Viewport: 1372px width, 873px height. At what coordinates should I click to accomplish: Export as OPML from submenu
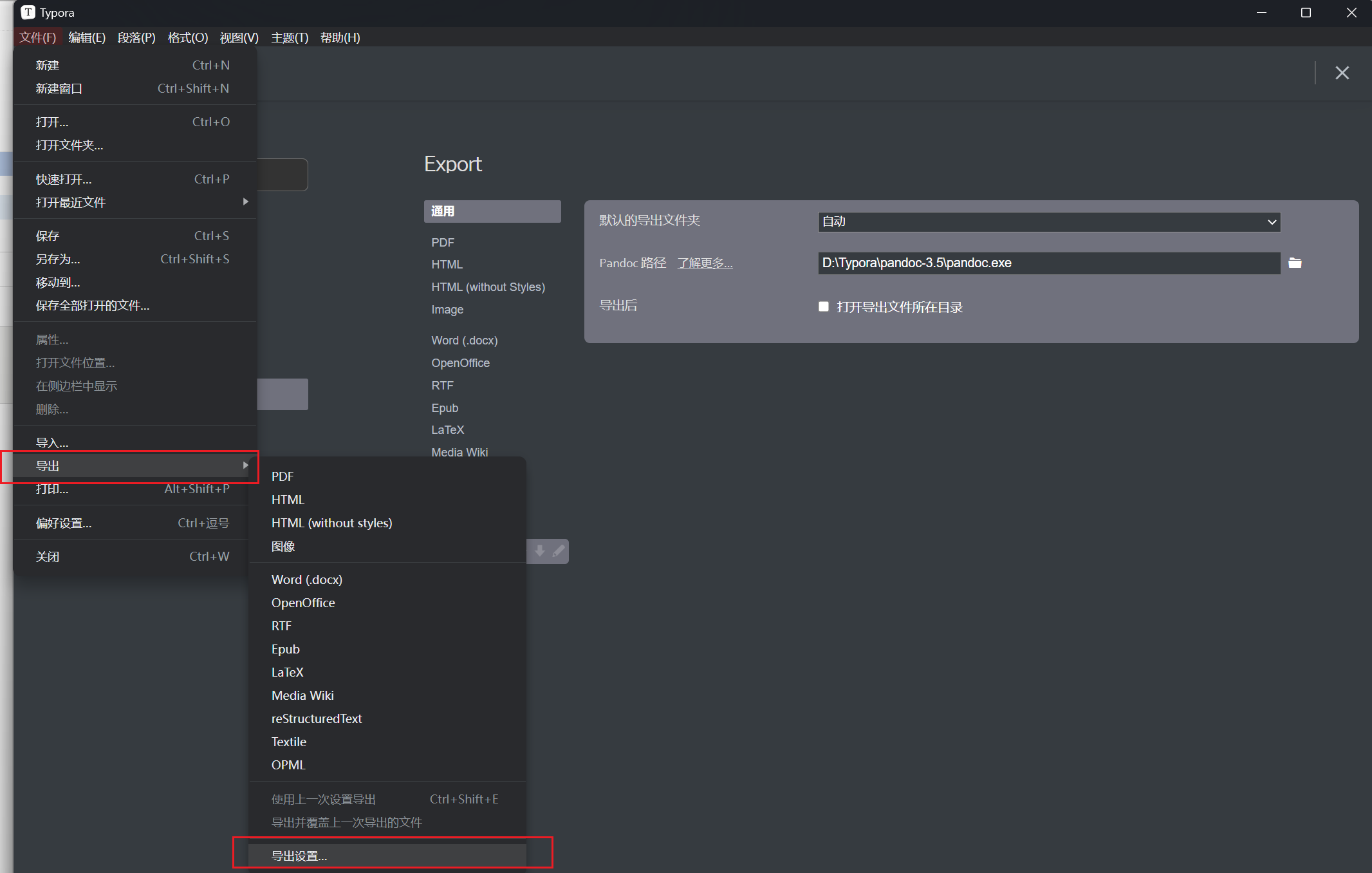[387, 765]
